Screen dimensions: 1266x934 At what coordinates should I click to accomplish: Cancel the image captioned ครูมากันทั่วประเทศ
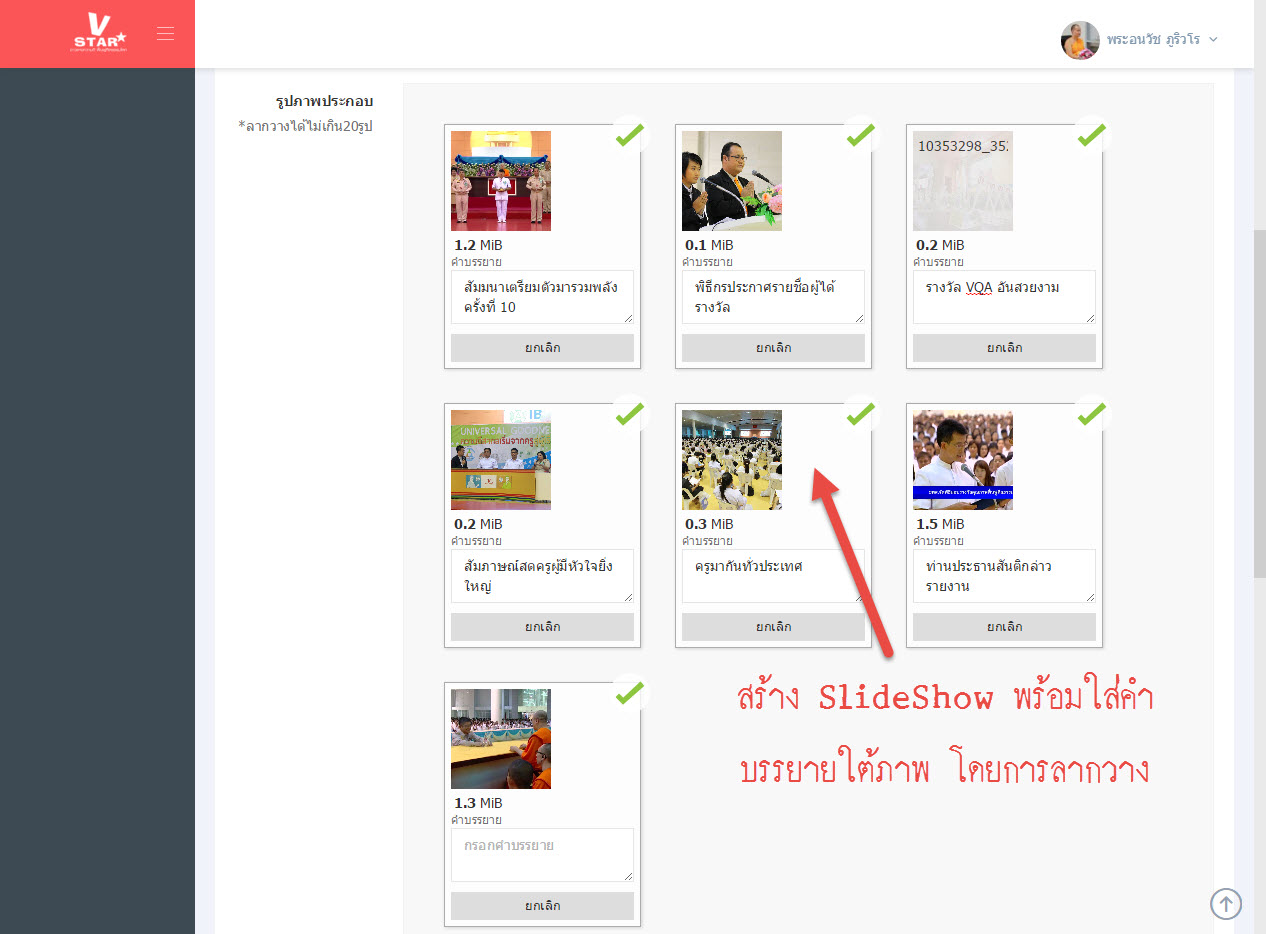coord(773,627)
